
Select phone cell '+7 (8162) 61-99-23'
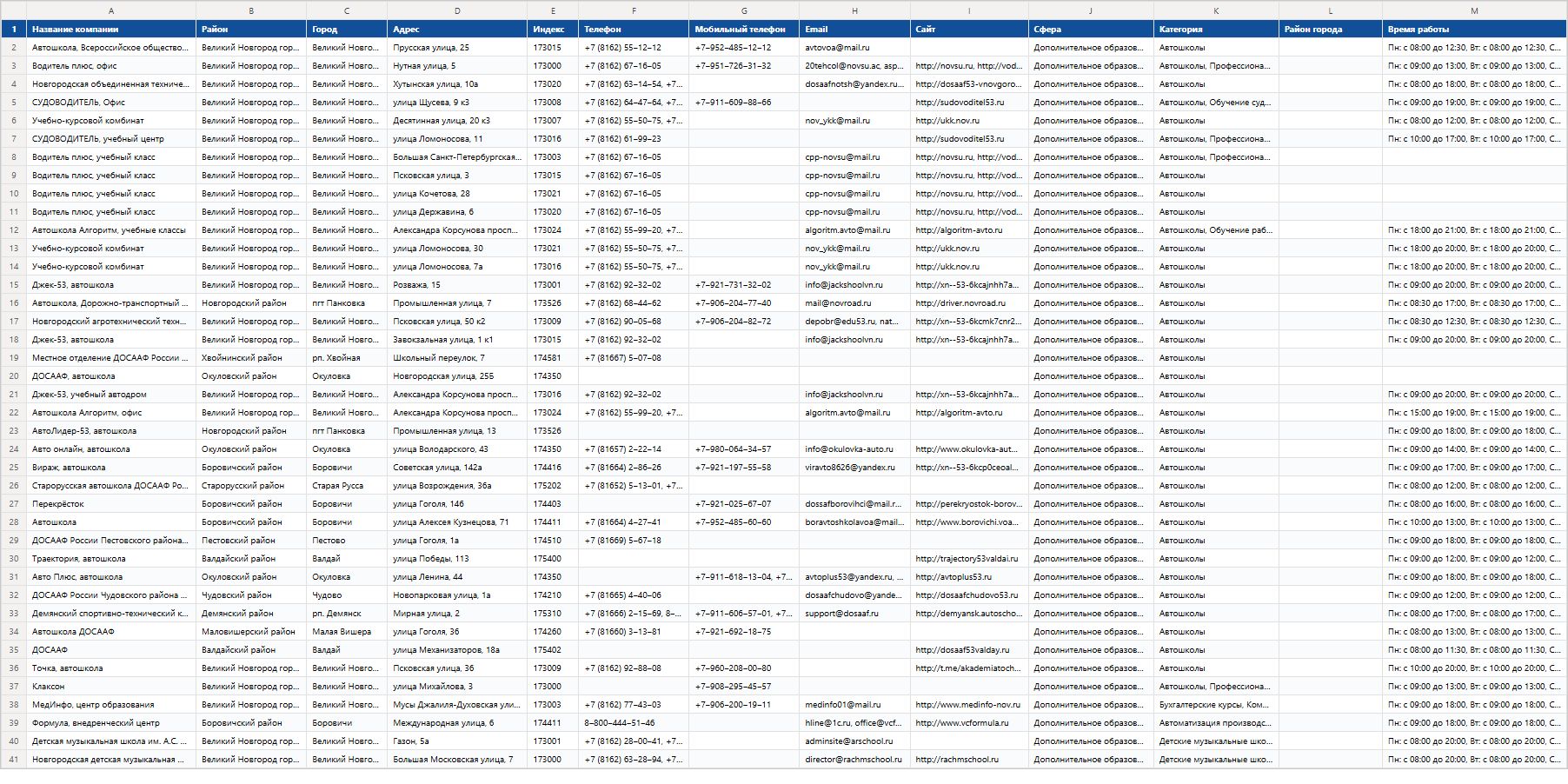click(x=634, y=139)
